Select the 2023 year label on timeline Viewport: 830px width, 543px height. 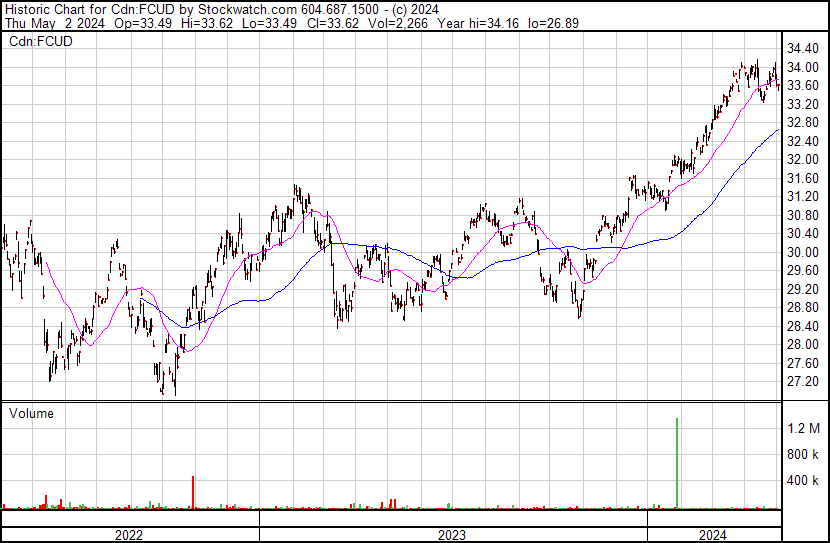(452, 535)
